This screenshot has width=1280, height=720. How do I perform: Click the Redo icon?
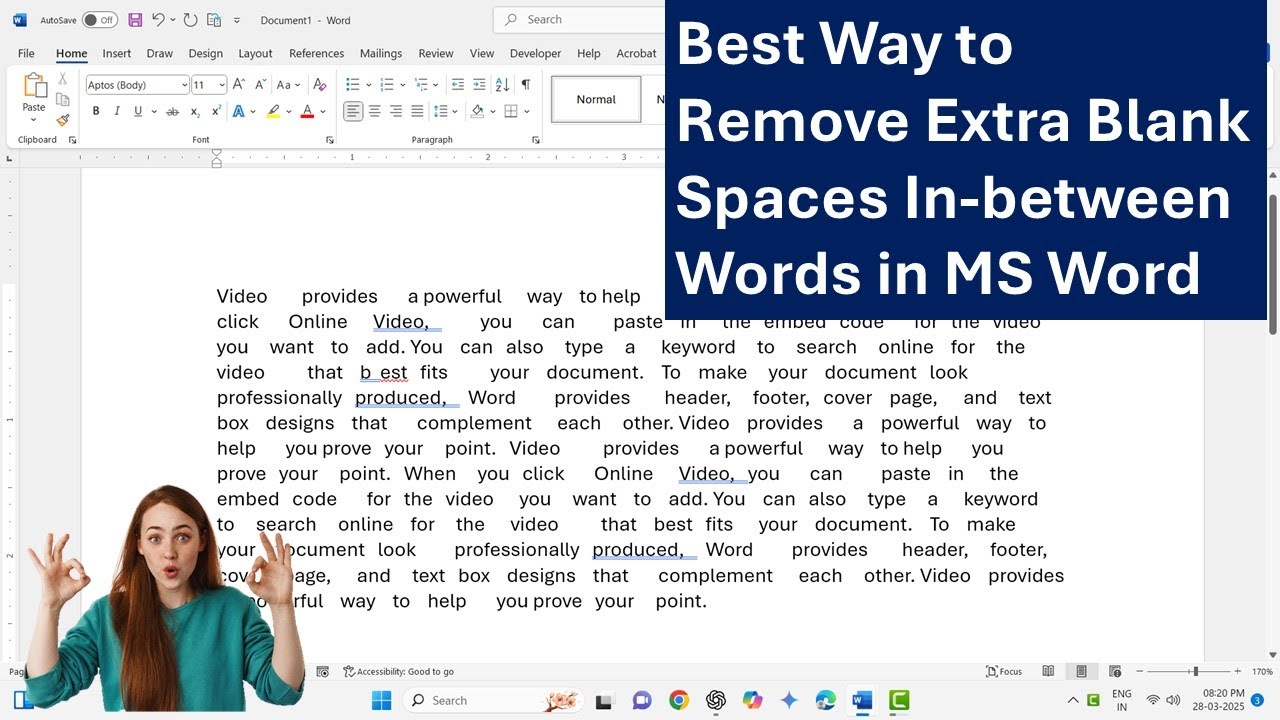coord(190,20)
